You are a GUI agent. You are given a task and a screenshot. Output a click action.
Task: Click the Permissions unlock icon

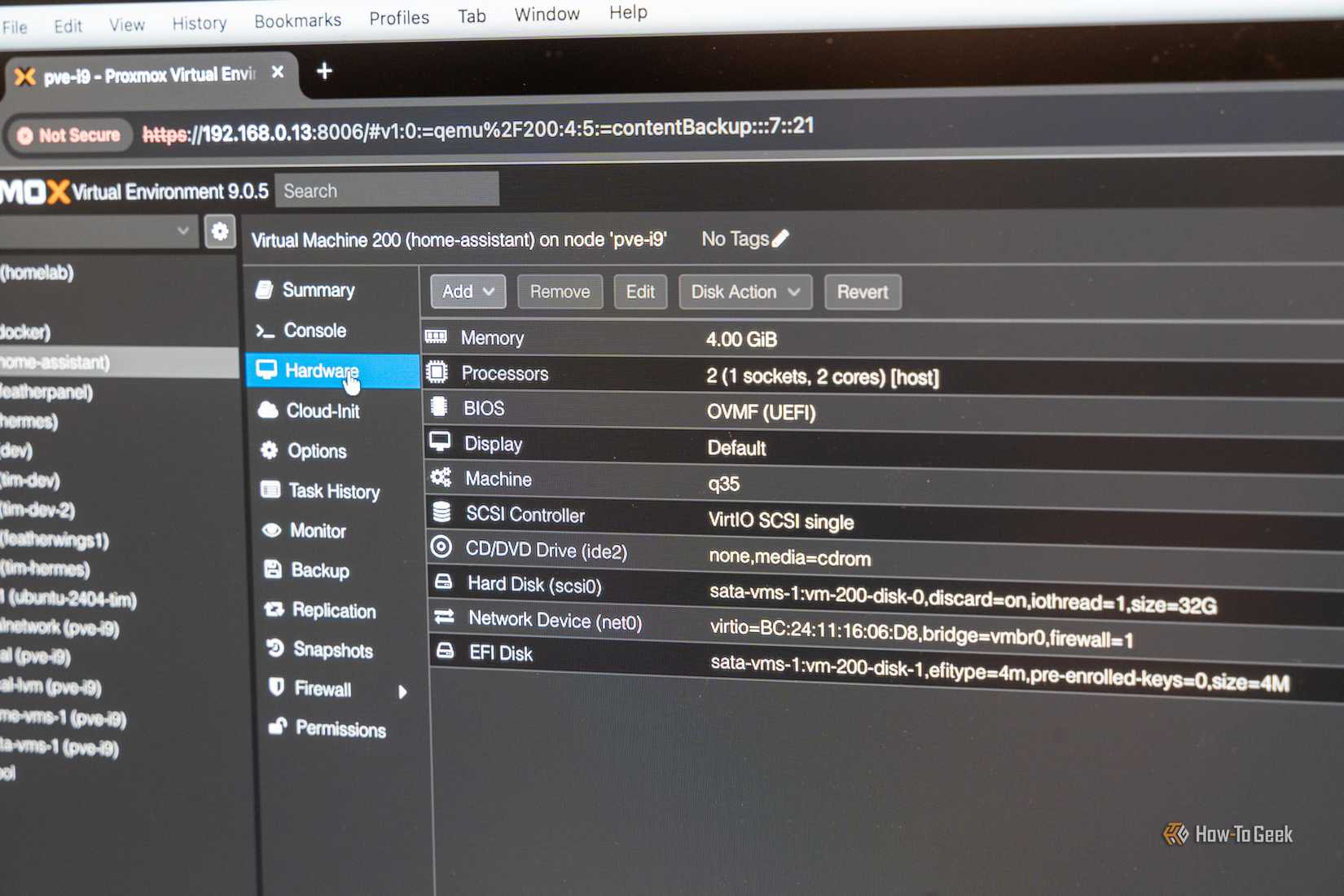[278, 727]
